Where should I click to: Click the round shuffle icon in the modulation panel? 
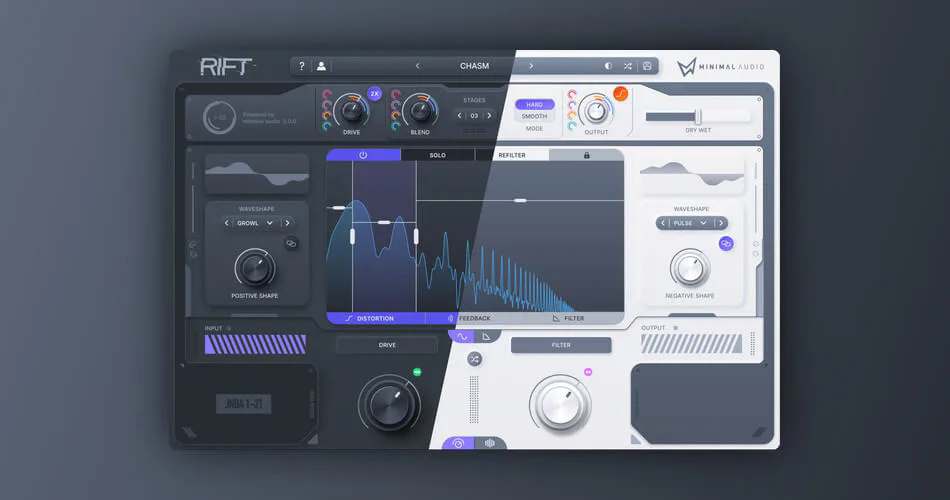(474, 359)
